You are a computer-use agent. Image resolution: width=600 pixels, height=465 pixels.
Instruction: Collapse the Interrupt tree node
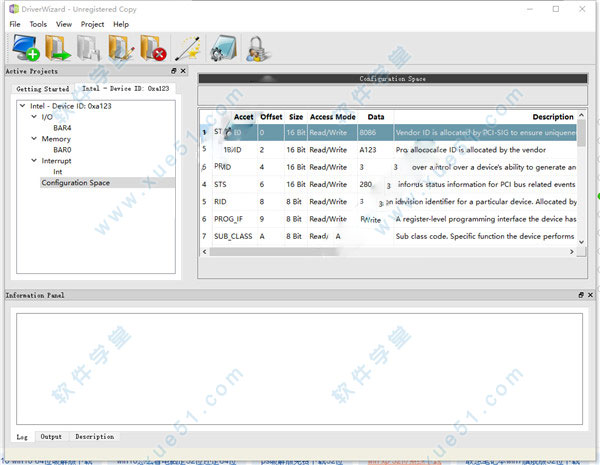pyautogui.click(x=33, y=161)
